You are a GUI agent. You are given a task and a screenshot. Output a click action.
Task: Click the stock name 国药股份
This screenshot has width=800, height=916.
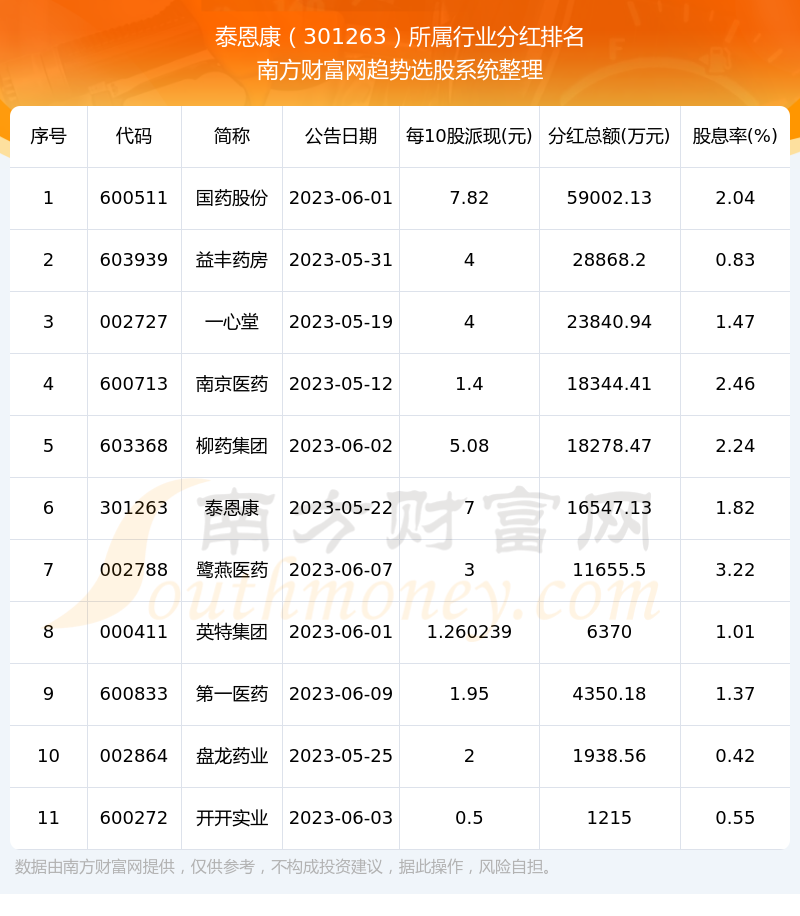(232, 198)
